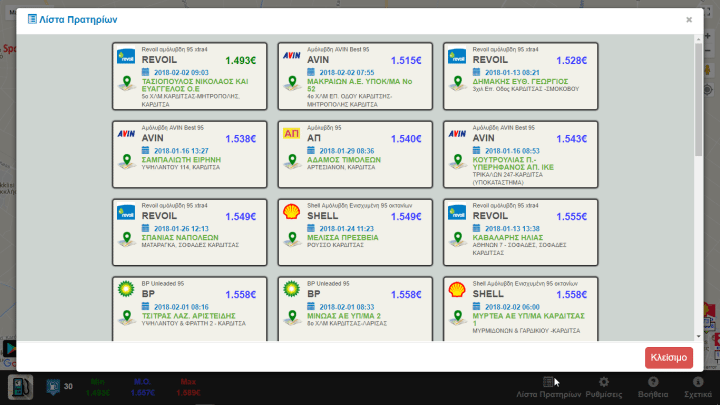Open ΚΟΥΤΡΟΥΛΙΑΣ Π.-ΥΠΕΡΗΦΑΝΟΣ ΑΠ. ΙΚΕ link
This screenshot has height=405, width=720.
click(x=513, y=163)
